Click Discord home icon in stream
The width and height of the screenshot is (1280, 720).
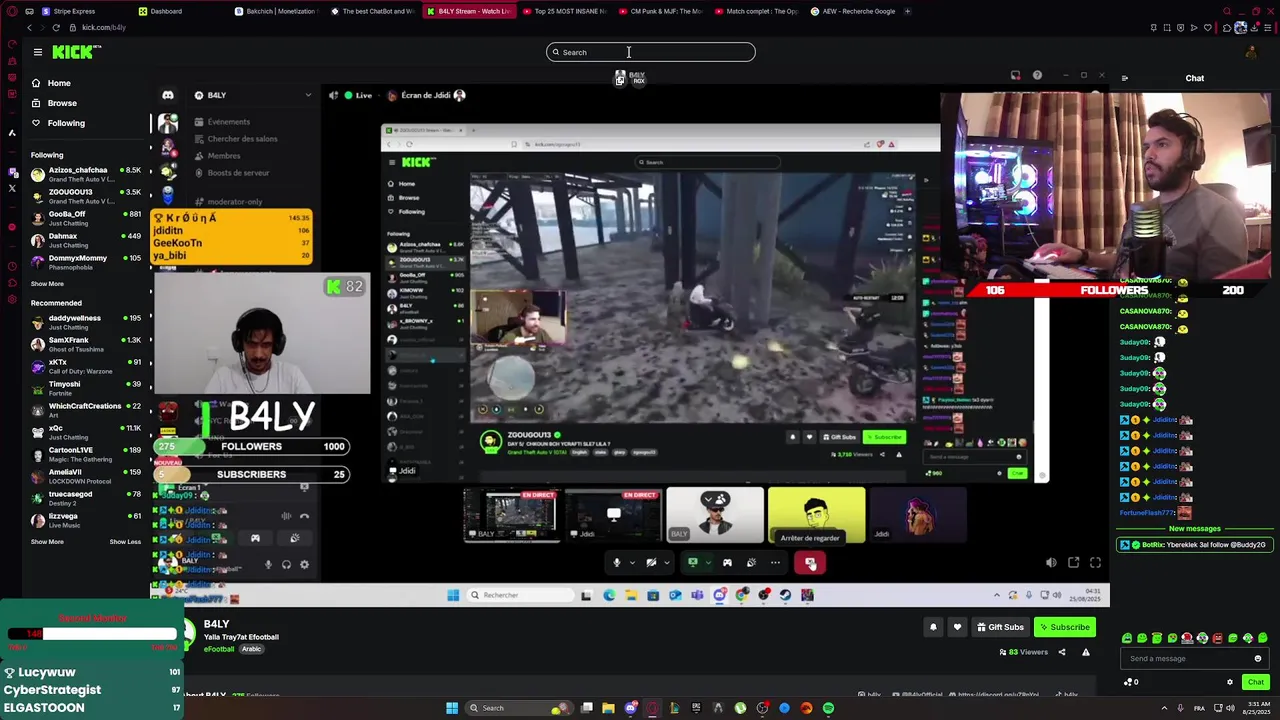168,95
